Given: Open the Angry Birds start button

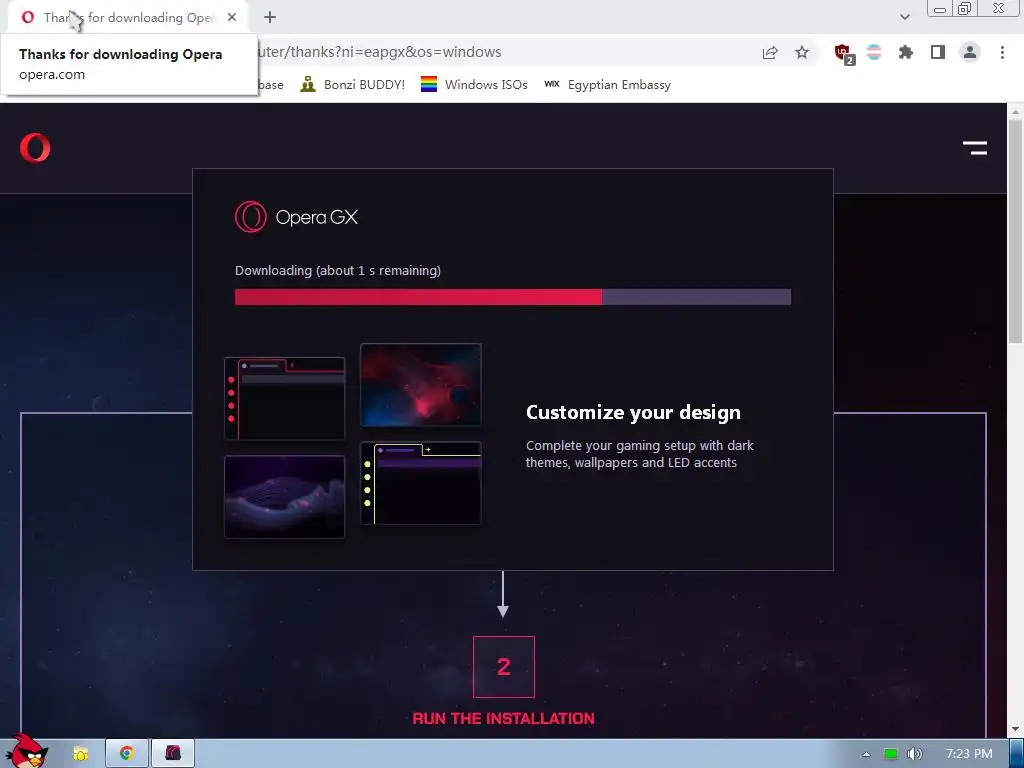Looking at the screenshot, I should [x=26, y=750].
